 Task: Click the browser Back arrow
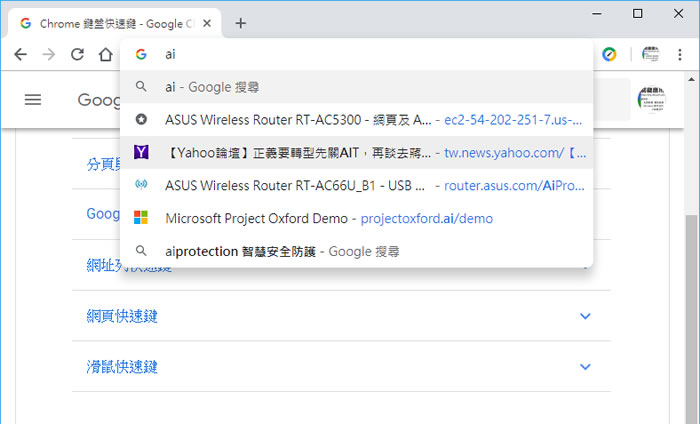click(20, 54)
